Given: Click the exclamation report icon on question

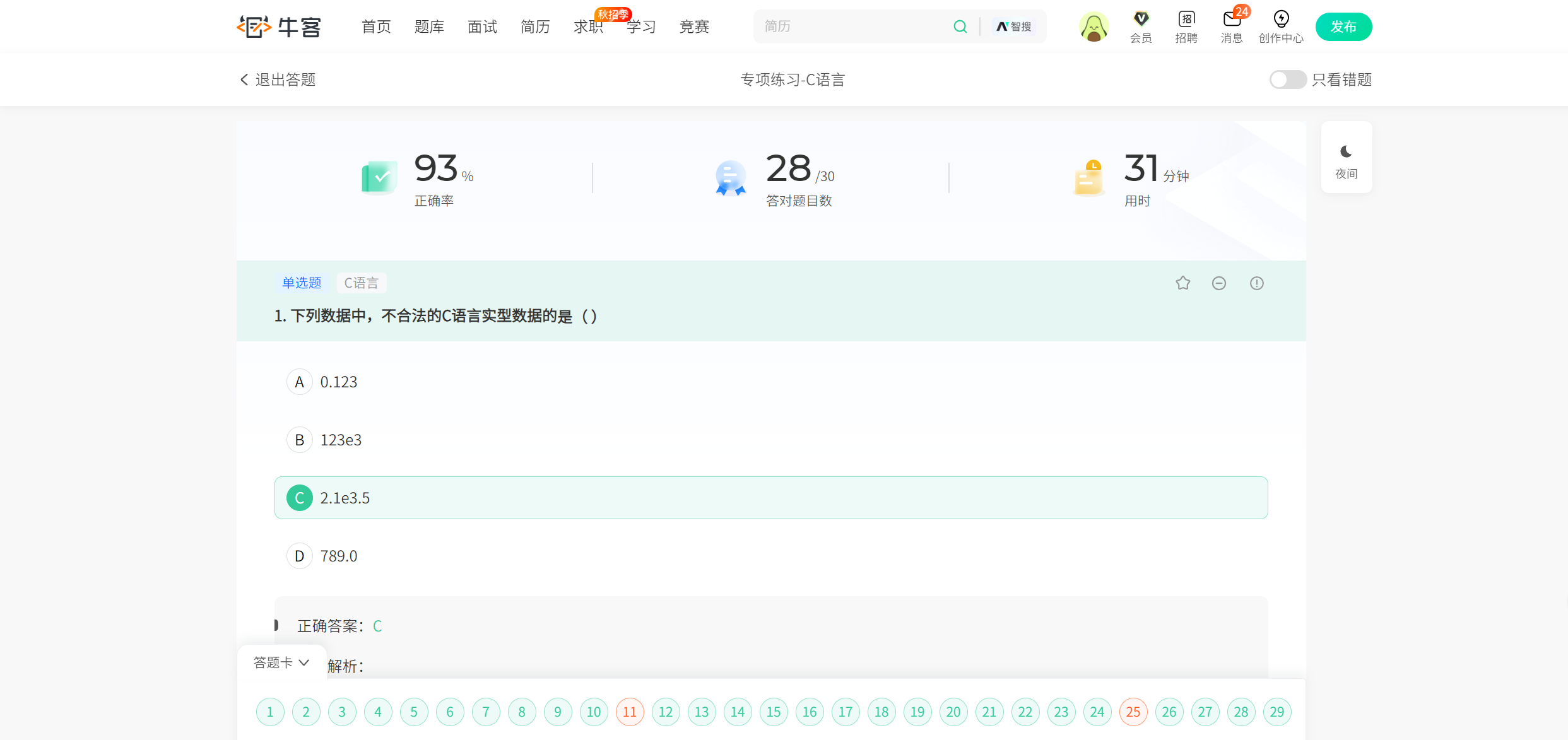Looking at the screenshot, I should pyautogui.click(x=1256, y=283).
